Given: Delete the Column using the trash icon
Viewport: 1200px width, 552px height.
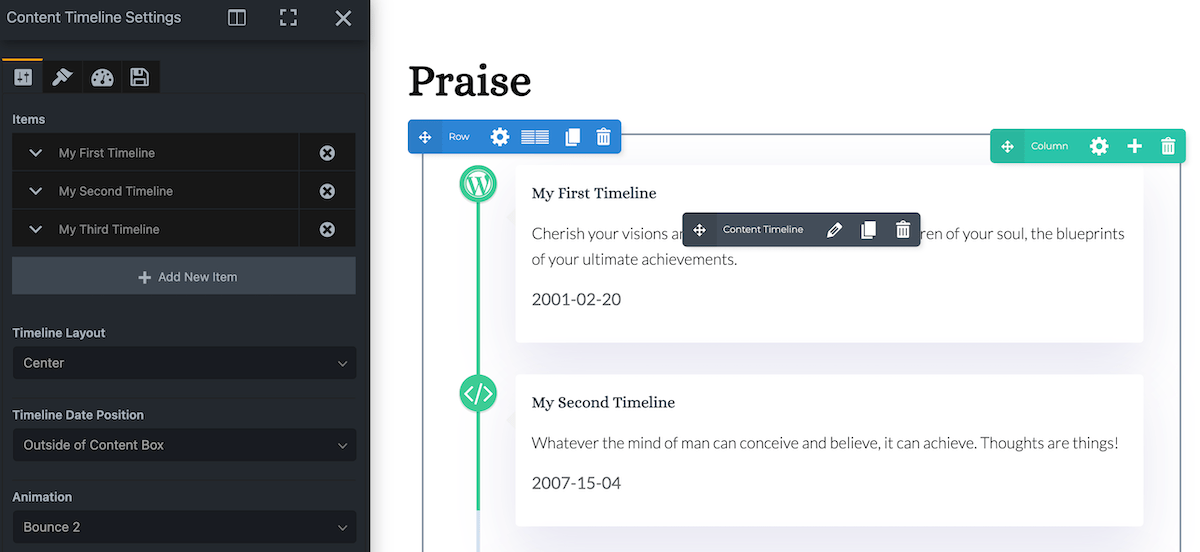Looking at the screenshot, I should pos(1168,146).
